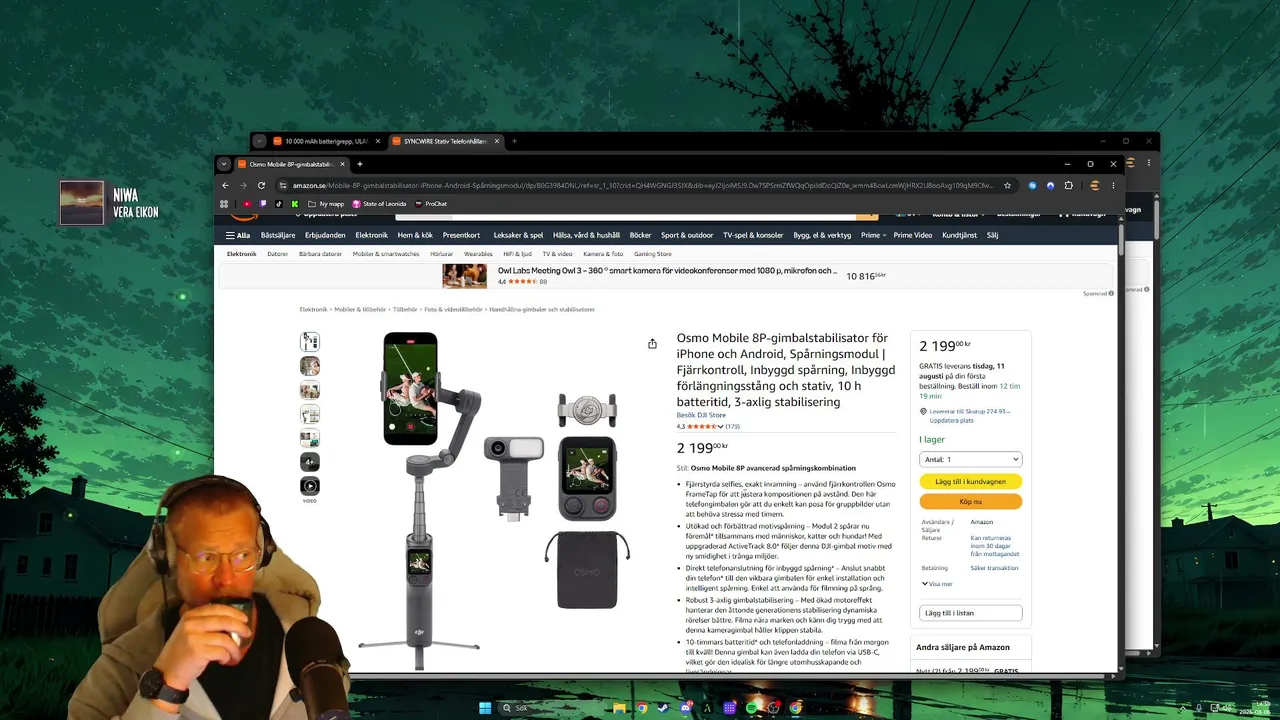Screen dimensions: 1280x720
Task: Select the Osmo Mobile 8P-gimbalstabilisator tab
Action: pyautogui.click(x=291, y=164)
